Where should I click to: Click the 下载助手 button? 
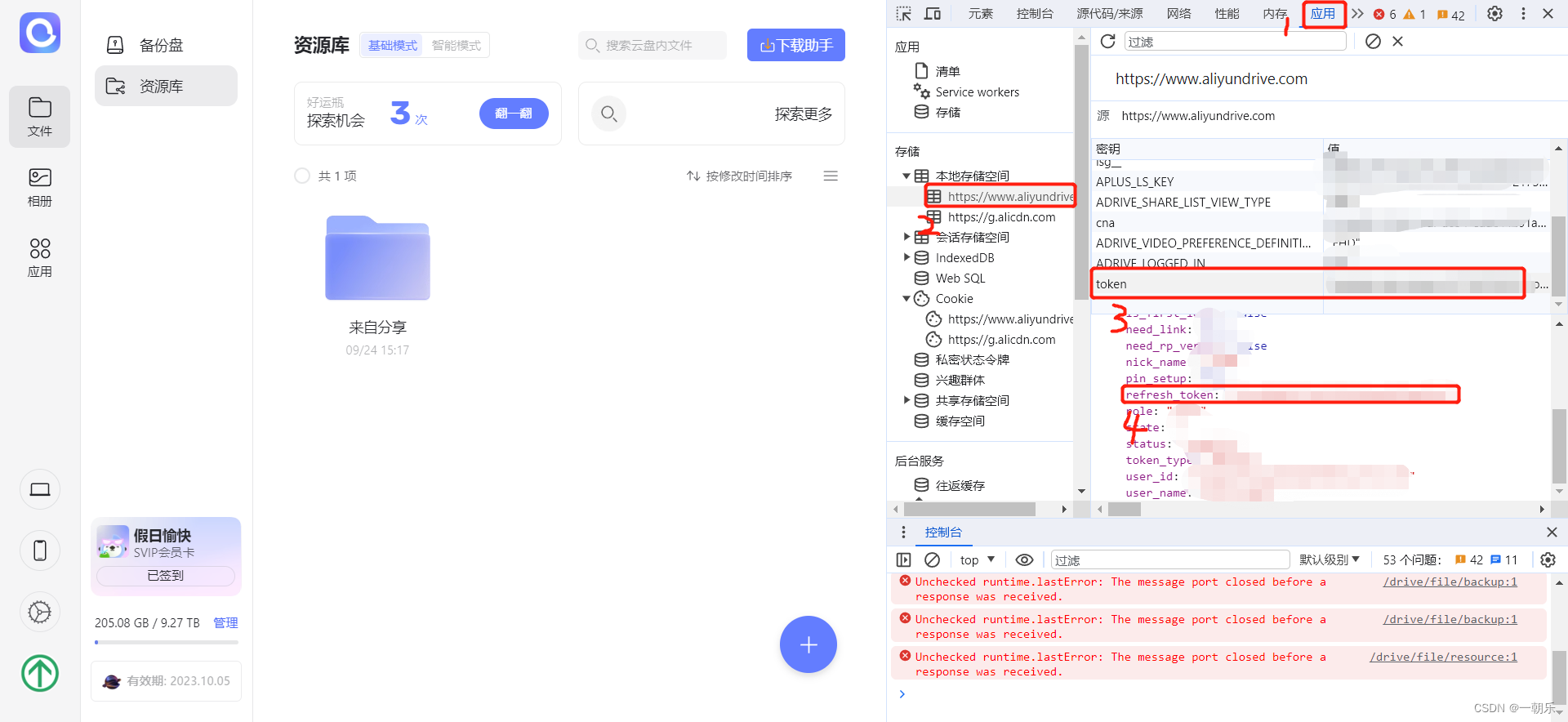click(x=795, y=46)
